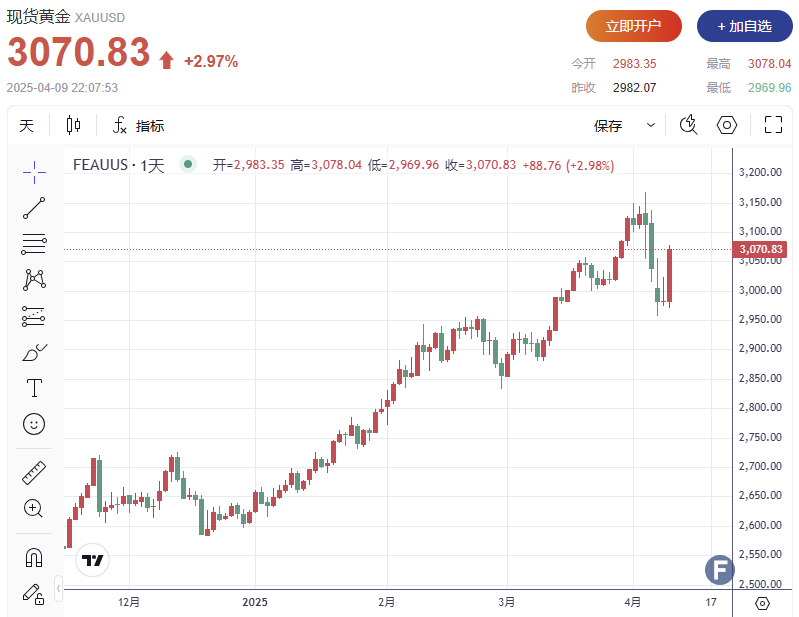This screenshot has height=617, width=799.
Task: Open the Fibonacci retracement tools
Action: (34, 244)
